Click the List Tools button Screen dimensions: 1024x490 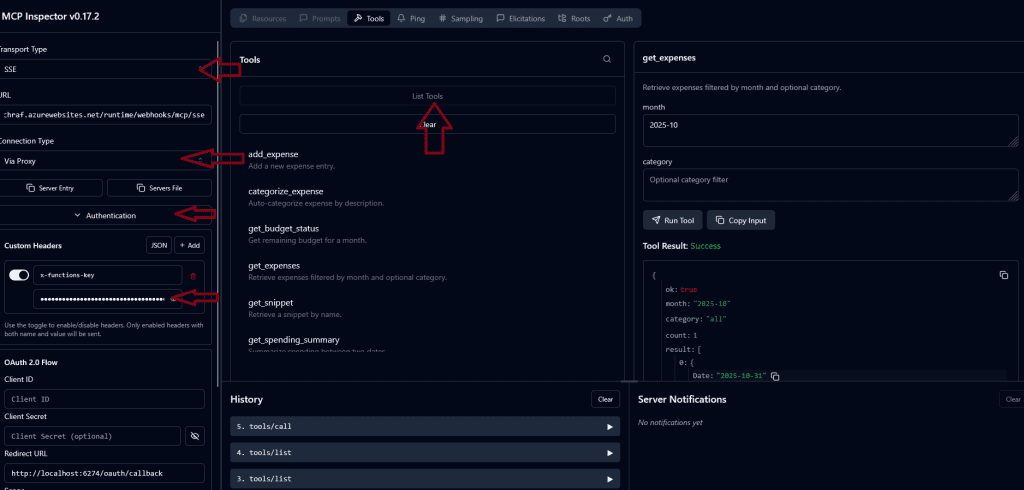pyautogui.click(x=427, y=96)
